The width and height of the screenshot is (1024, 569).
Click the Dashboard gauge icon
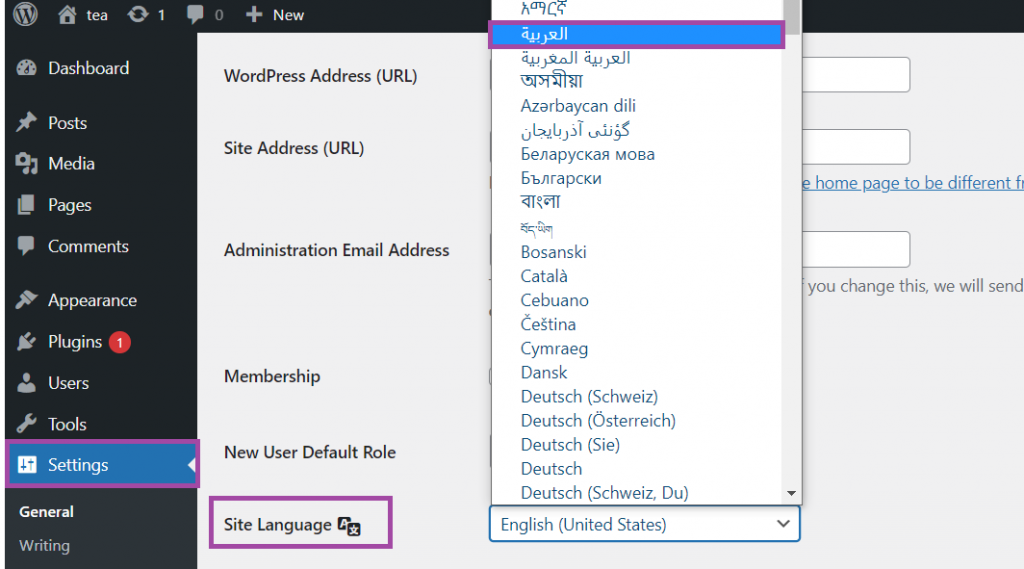point(27,68)
